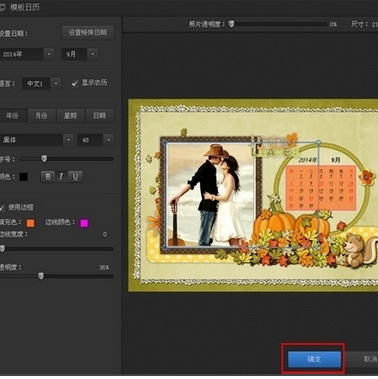Click the photo transparency slider handle
Image resolution: width=378 pixels, height=379 pixels.
click(x=231, y=24)
